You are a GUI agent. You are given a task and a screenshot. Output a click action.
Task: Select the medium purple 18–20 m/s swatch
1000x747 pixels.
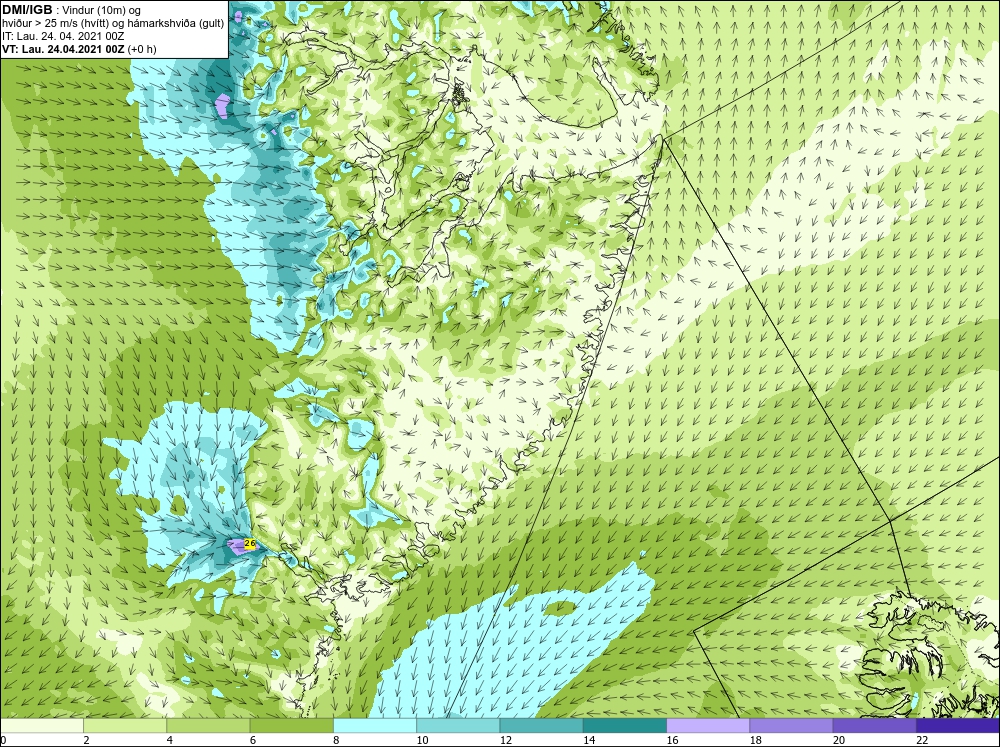tap(791, 726)
